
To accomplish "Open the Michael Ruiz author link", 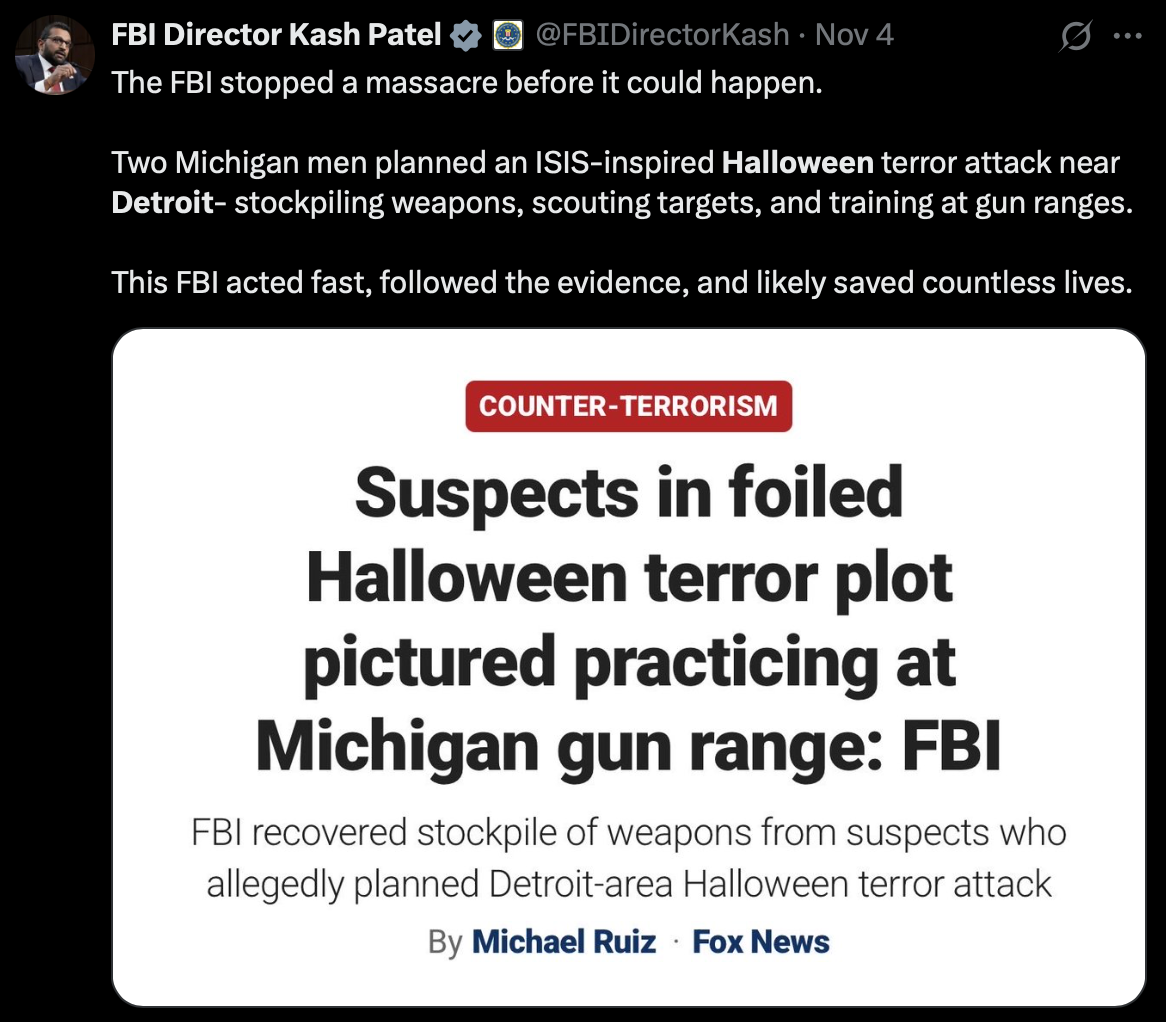I will tap(564, 941).
